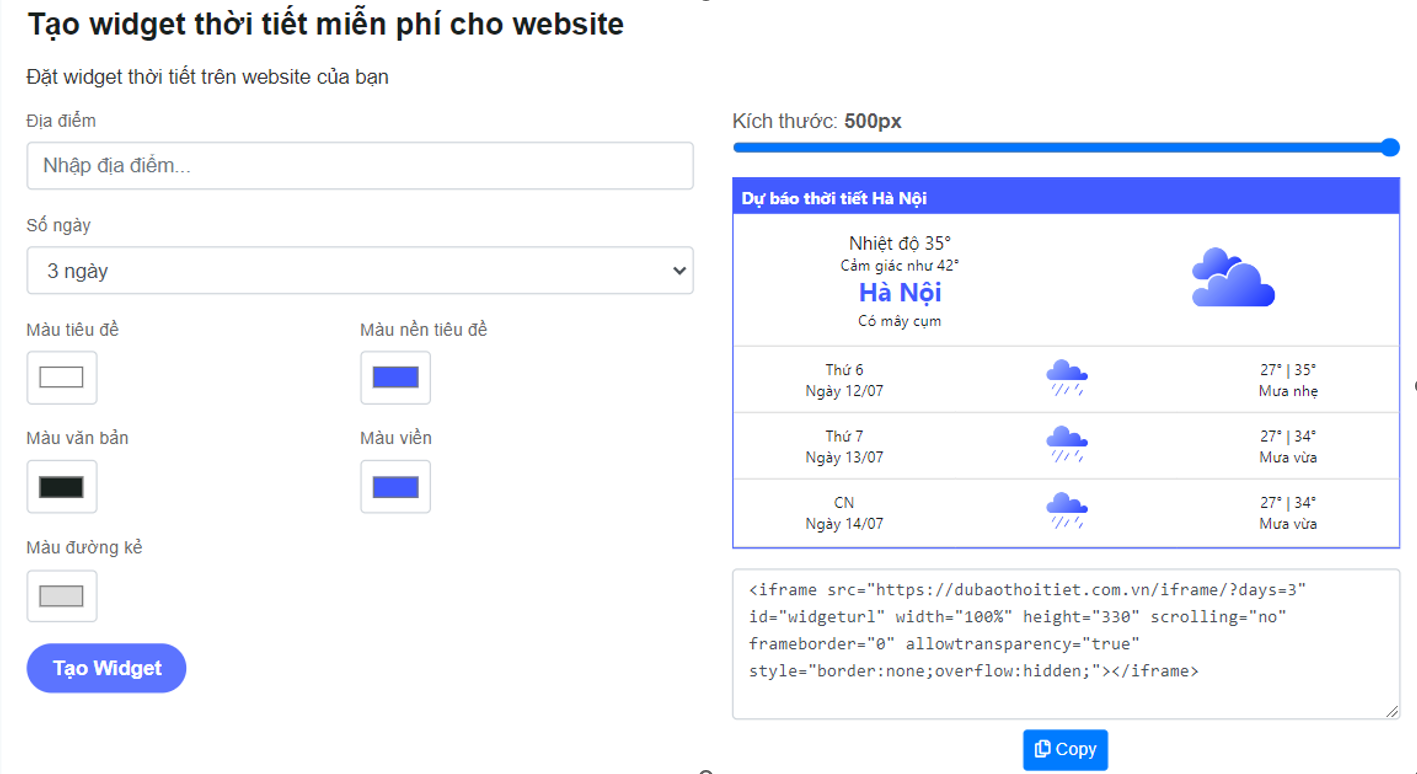Click the Mưa nhẹ forecast text

[x=1288, y=391]
